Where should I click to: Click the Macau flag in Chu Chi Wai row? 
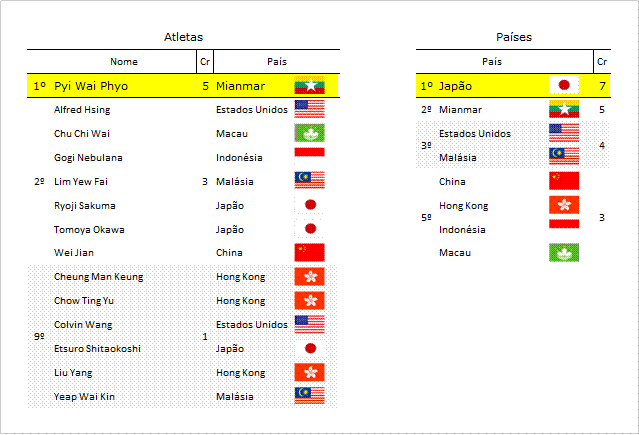coord(309,133)
